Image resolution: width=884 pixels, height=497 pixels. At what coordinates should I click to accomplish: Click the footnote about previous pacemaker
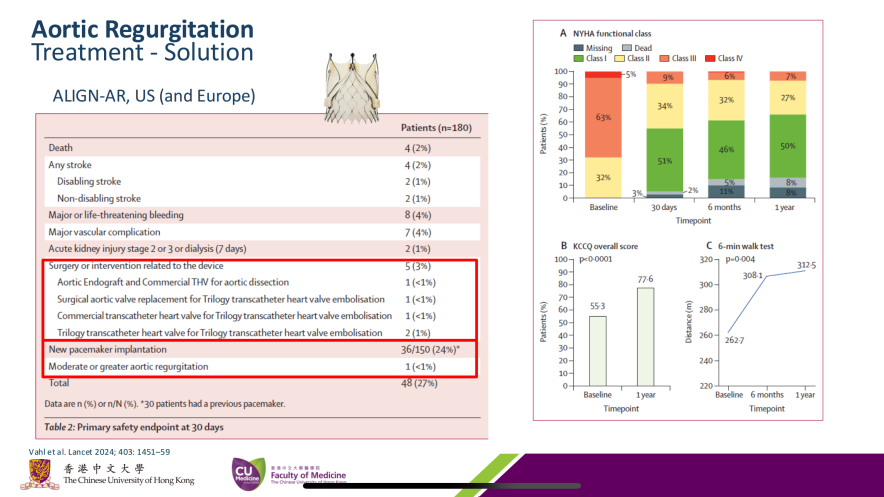pyautogui.click(x=165, y=403)
